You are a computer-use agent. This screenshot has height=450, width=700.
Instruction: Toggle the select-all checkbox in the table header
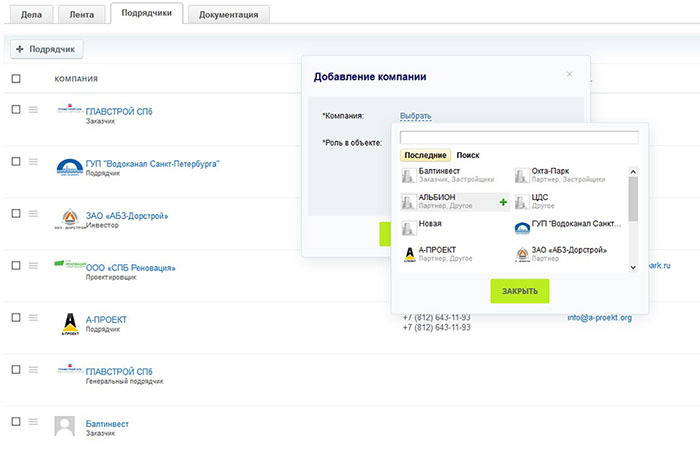16,78
